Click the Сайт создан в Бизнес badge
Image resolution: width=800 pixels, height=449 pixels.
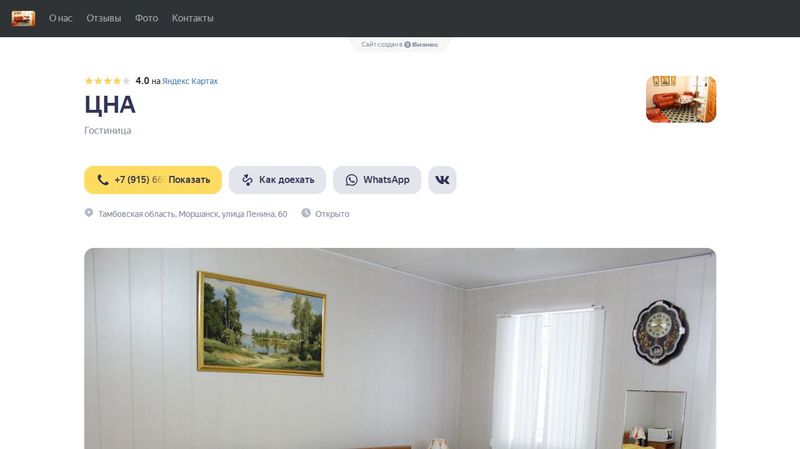(x=399, y=44)
